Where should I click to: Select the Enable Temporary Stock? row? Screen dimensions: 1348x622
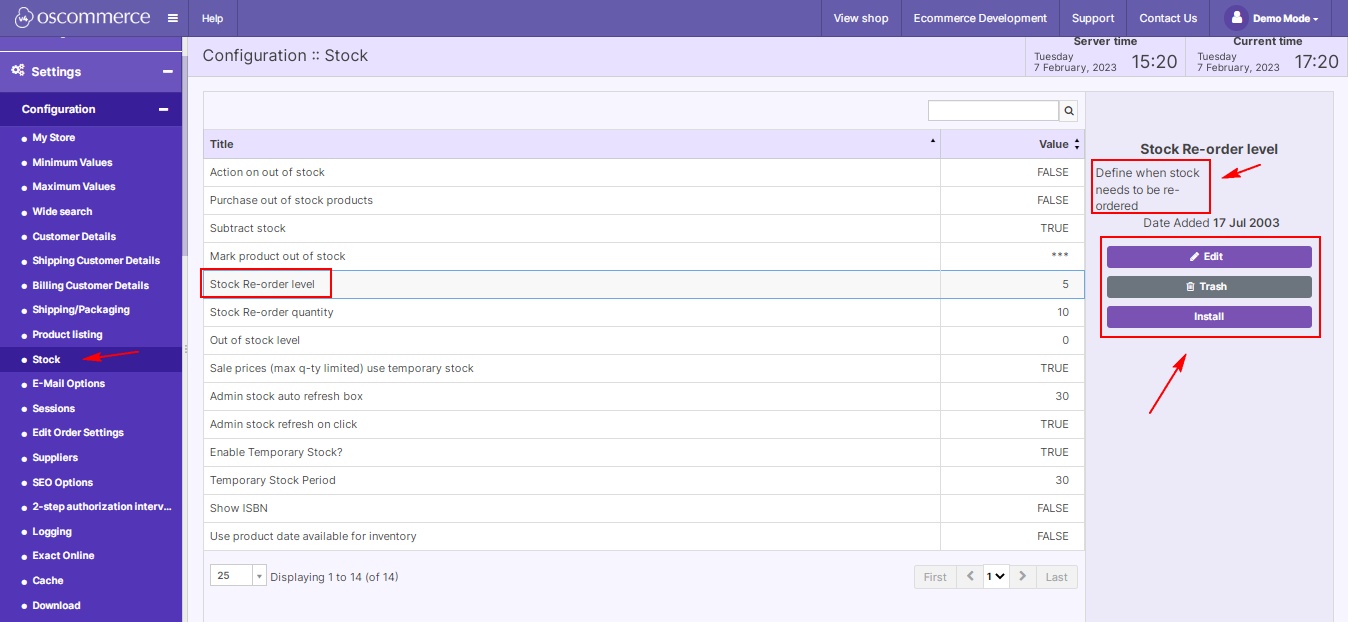tap(644, 452)
